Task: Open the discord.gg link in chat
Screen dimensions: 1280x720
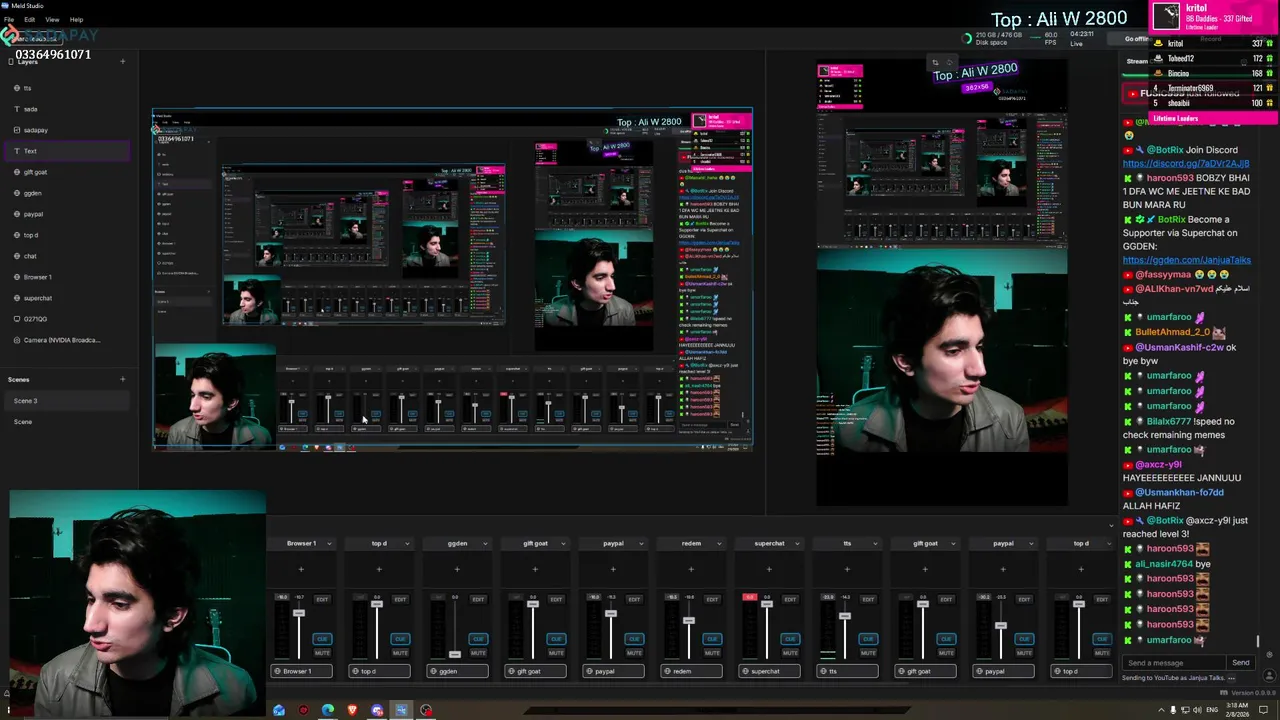Action: pos(1186,164)
